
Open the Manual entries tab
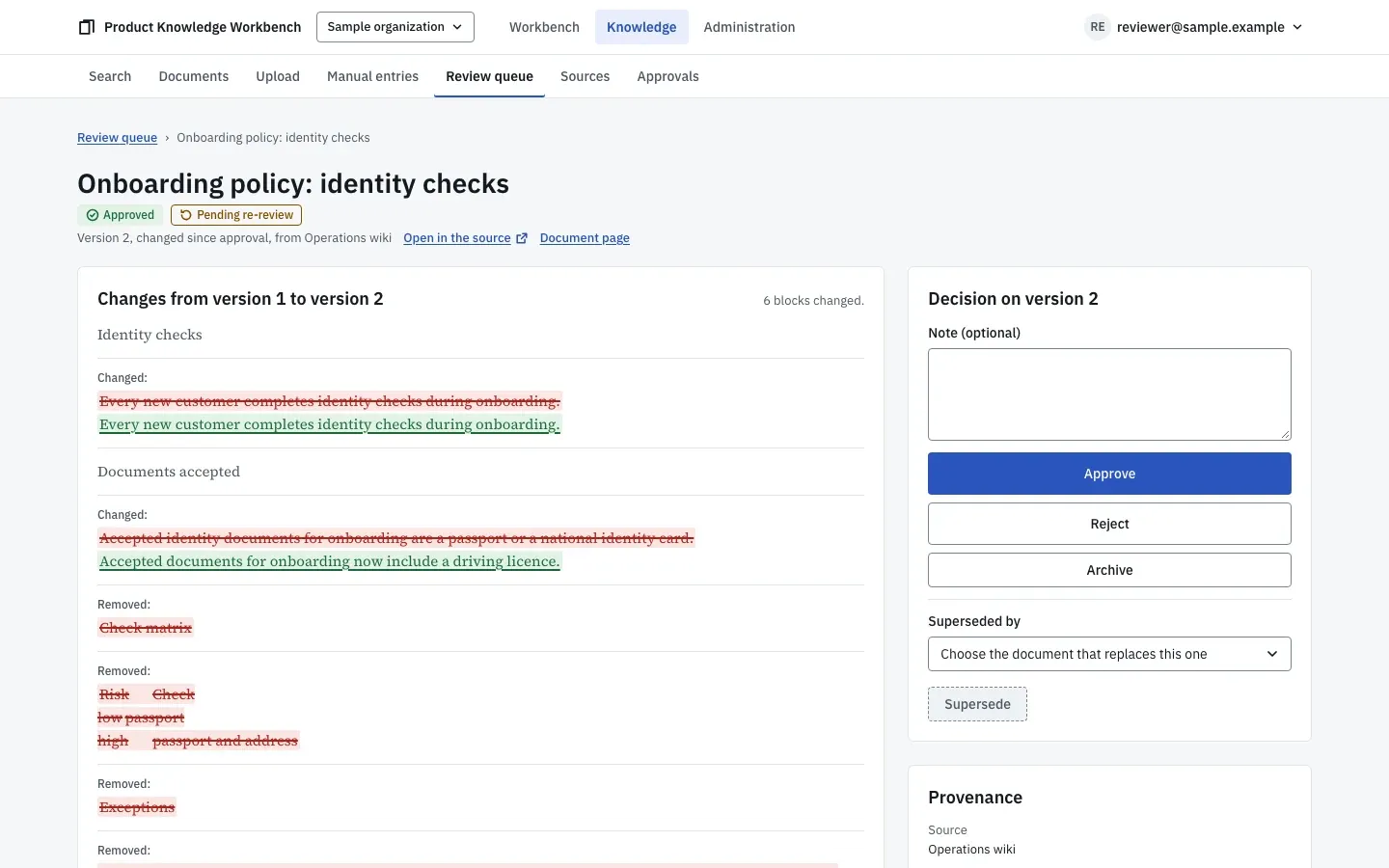[372, 76]
